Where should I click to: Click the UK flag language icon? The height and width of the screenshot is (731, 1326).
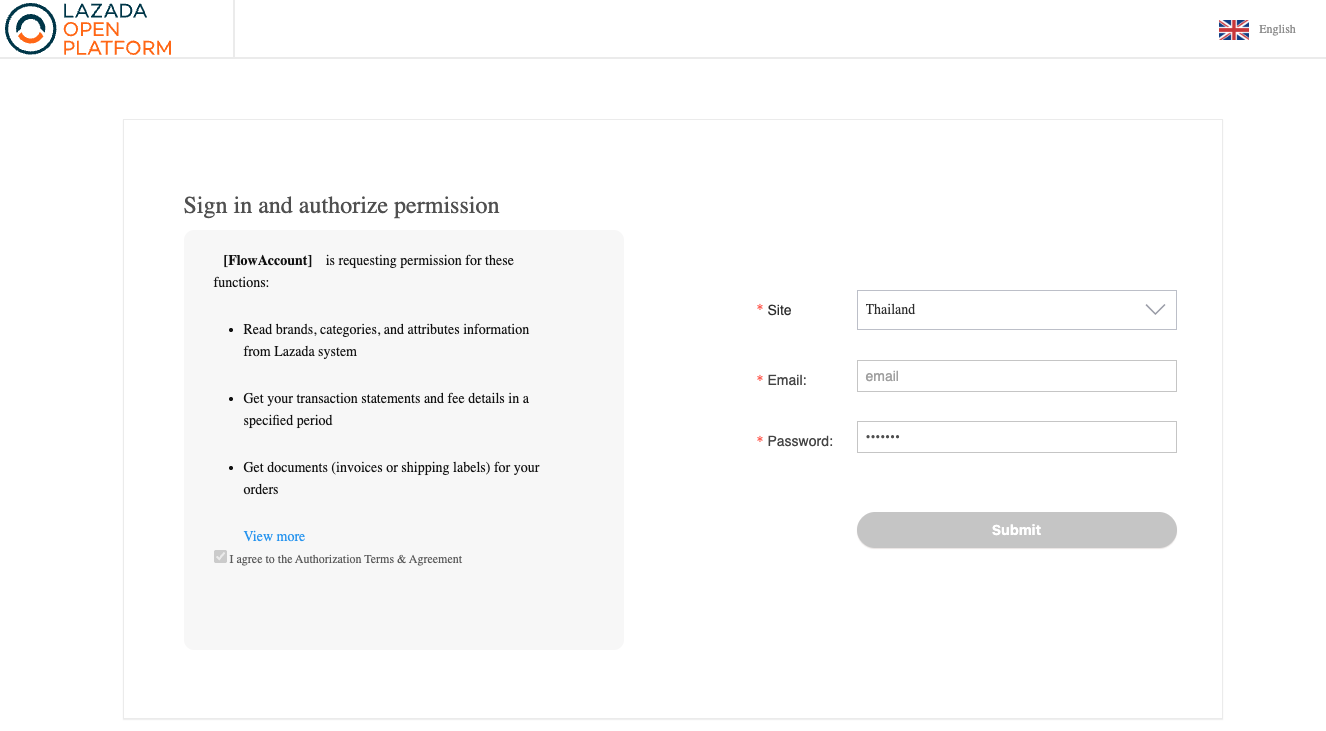point(1233,30)
